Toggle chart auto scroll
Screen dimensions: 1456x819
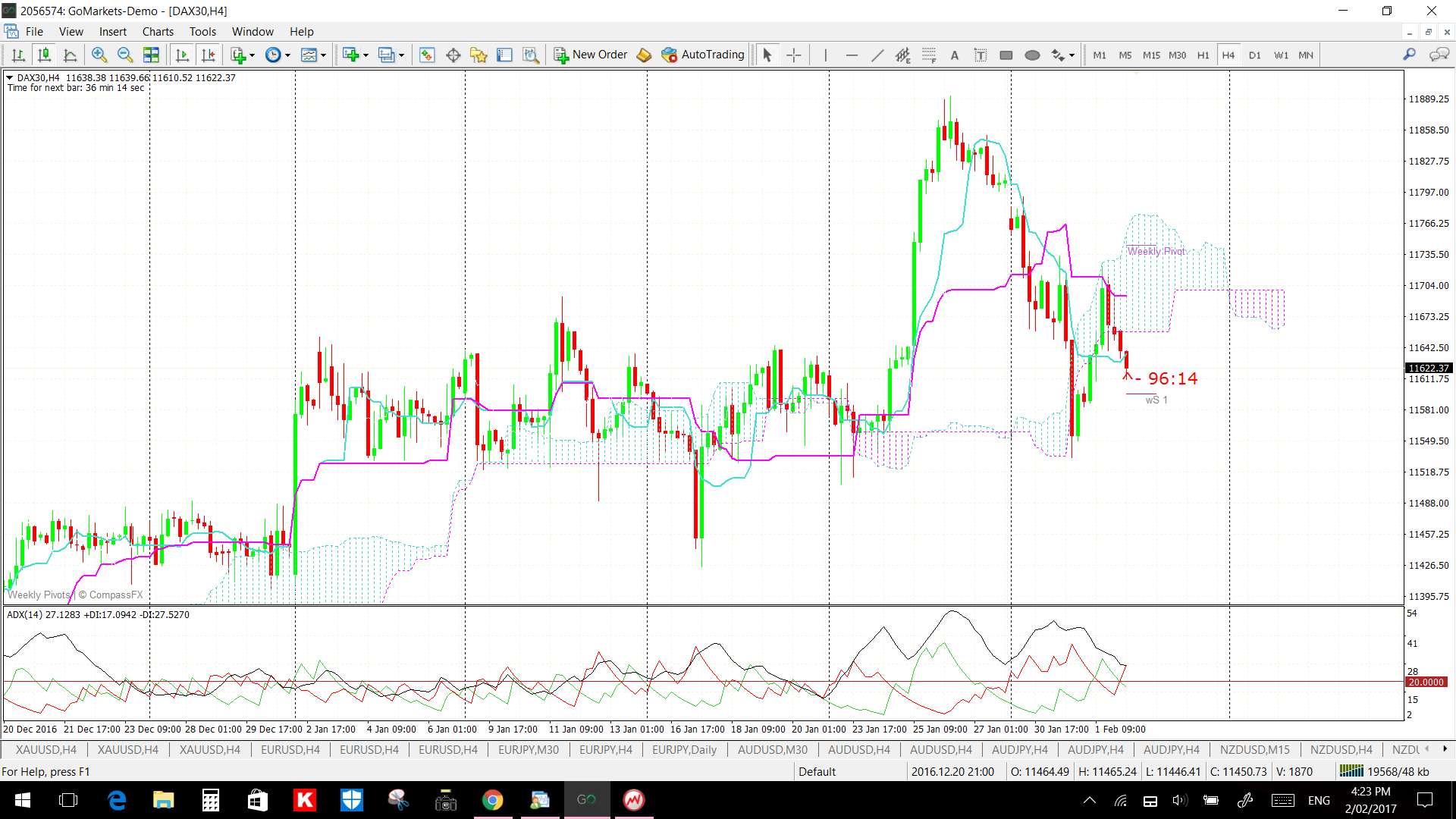pos(182,55)
